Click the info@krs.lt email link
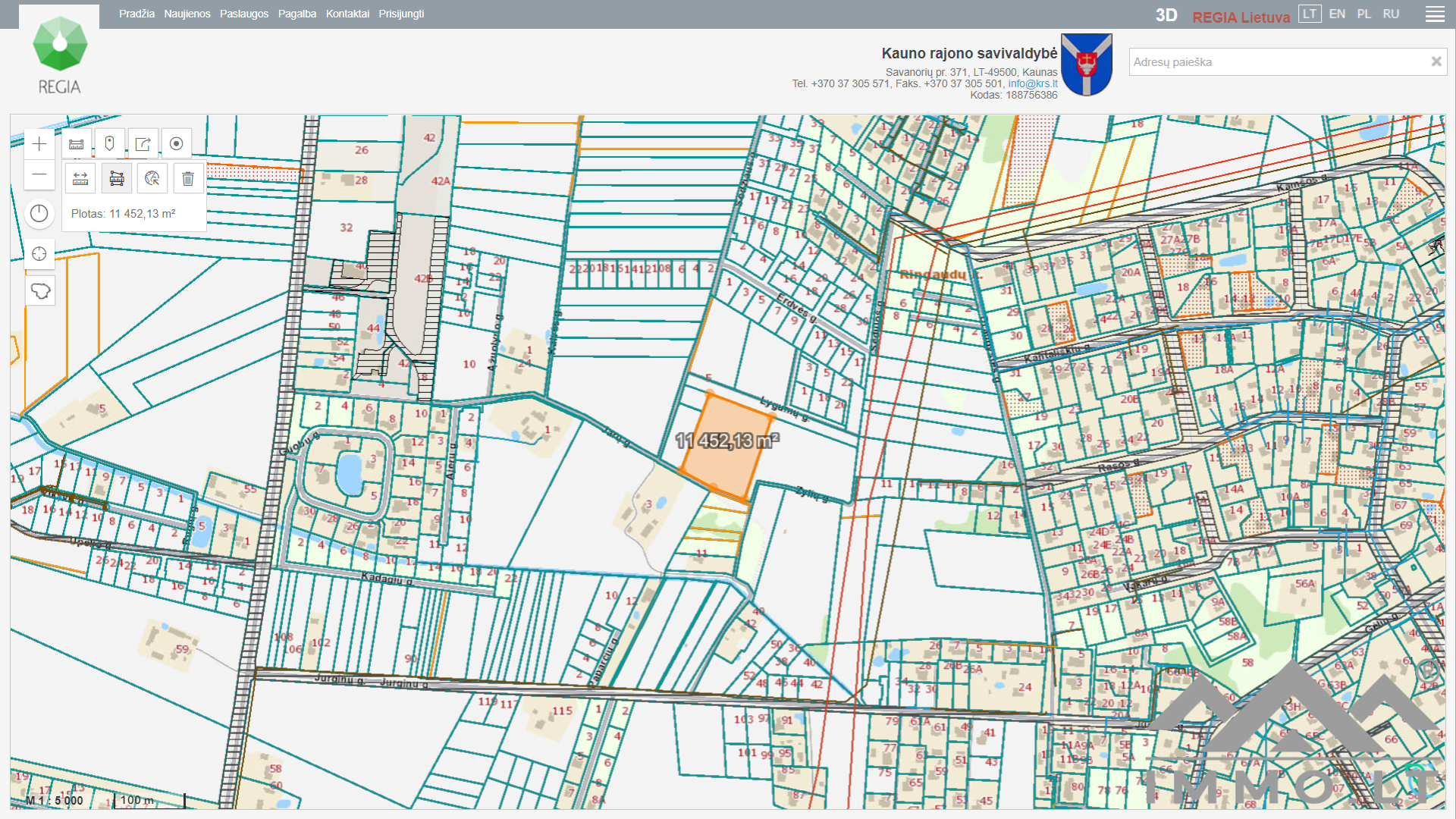 1033,83
